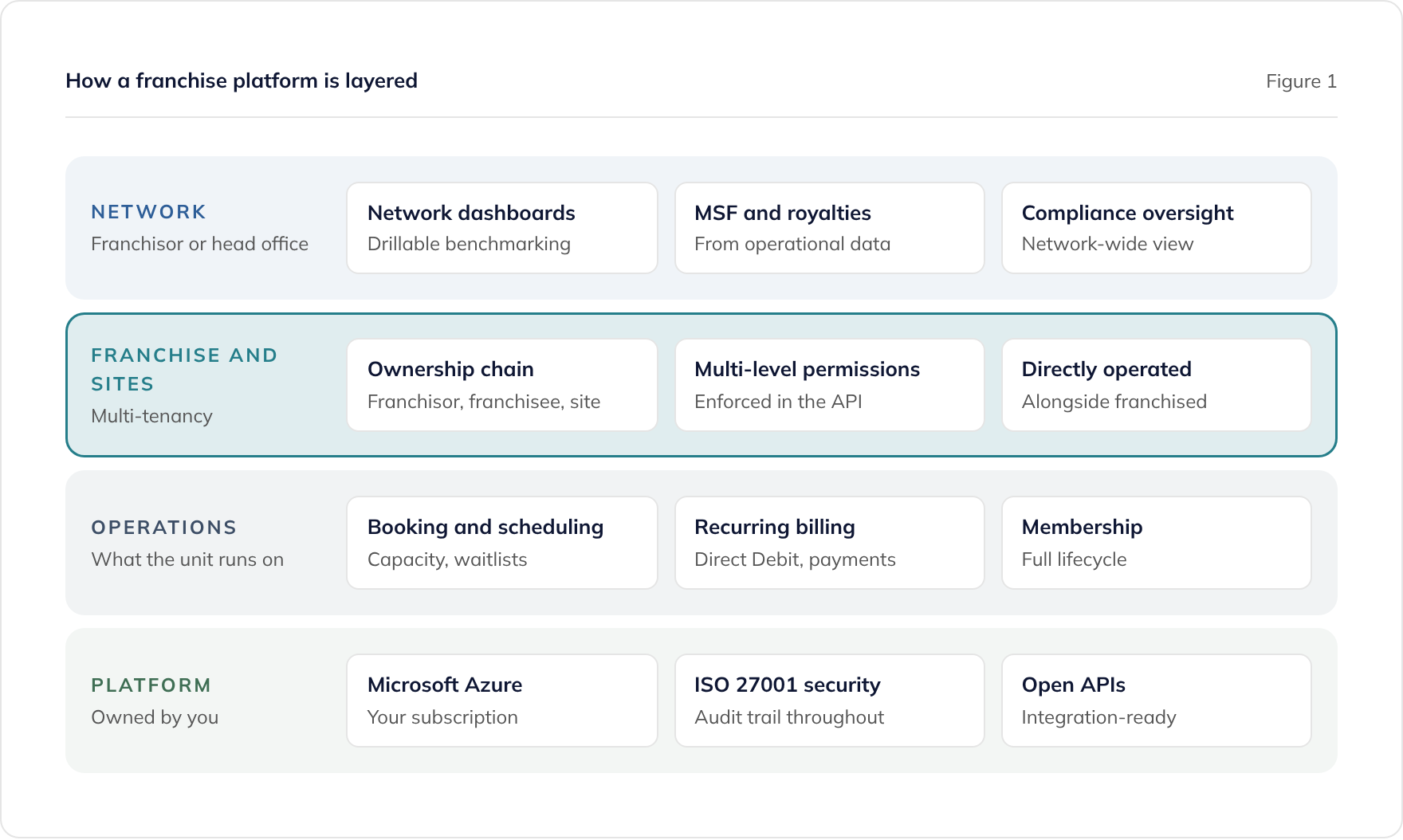The image size is (1403, 840).
Task: Select the Ownership chain card
Action: [x=502, y=385]
